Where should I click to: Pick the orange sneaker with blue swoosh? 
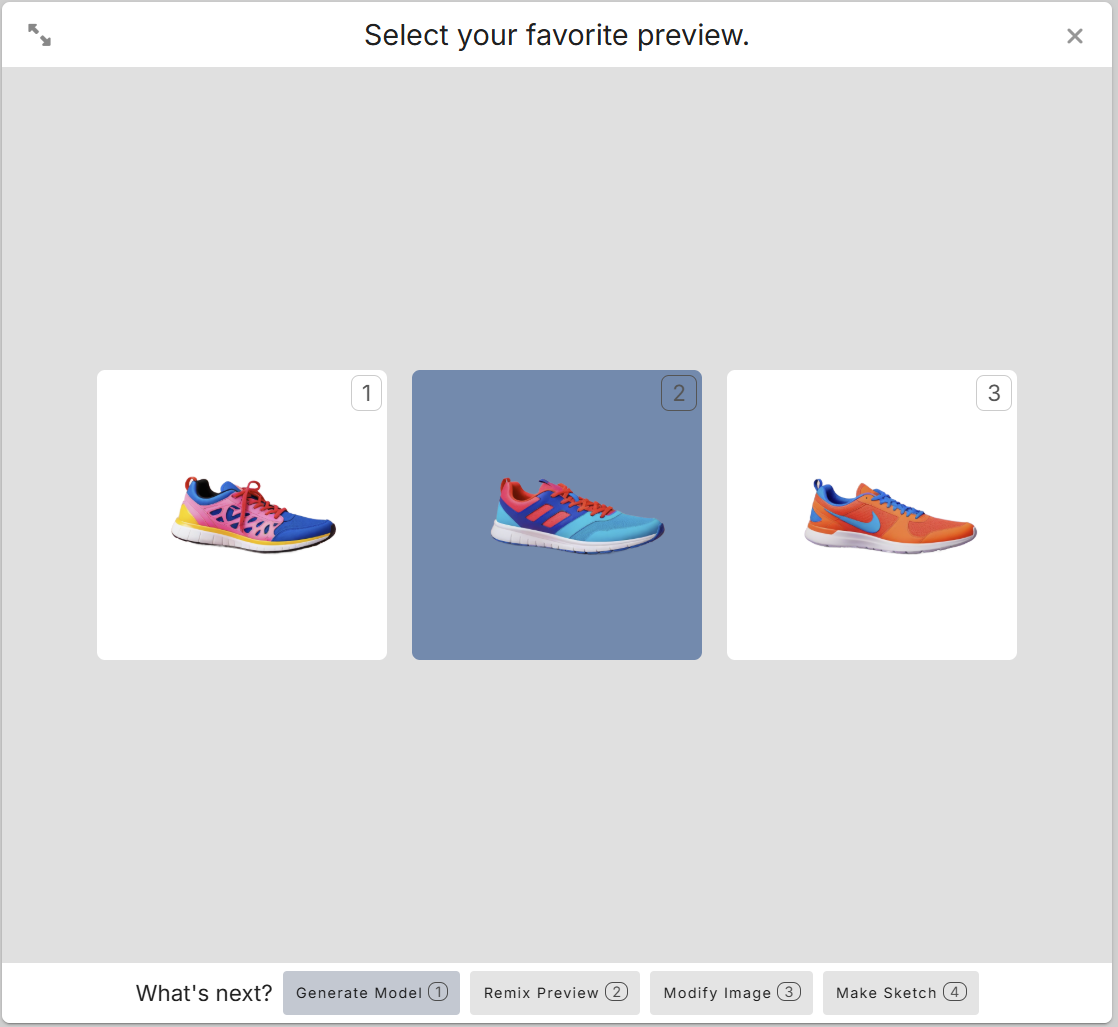coord(891,516)
